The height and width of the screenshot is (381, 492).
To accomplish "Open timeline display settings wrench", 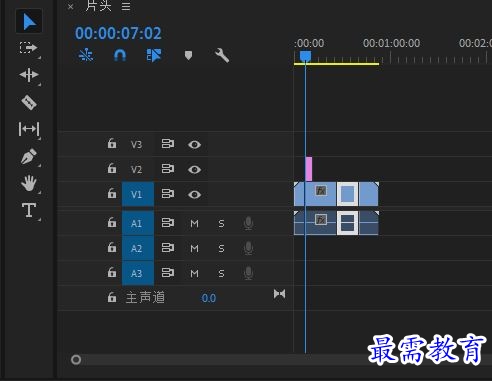I will [222, 55].
